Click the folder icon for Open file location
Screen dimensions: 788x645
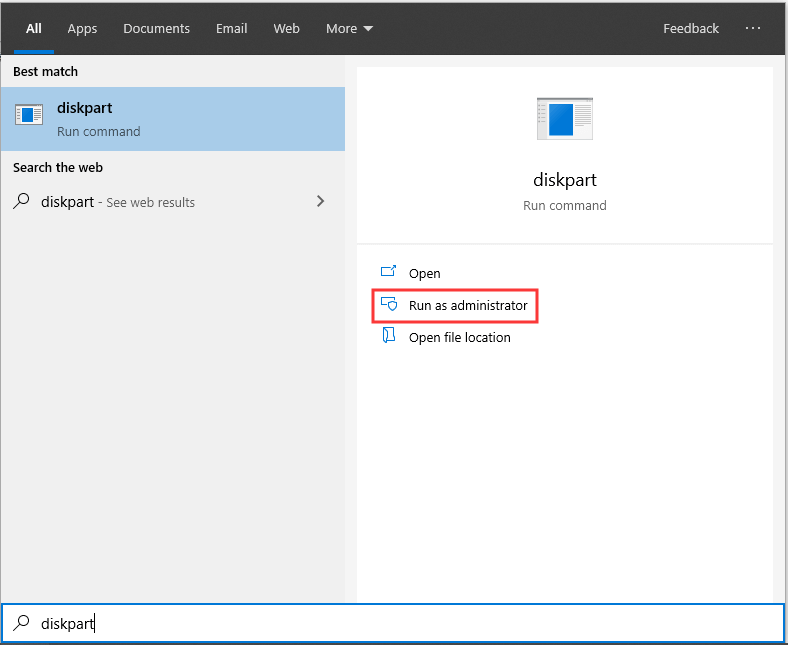388,335
